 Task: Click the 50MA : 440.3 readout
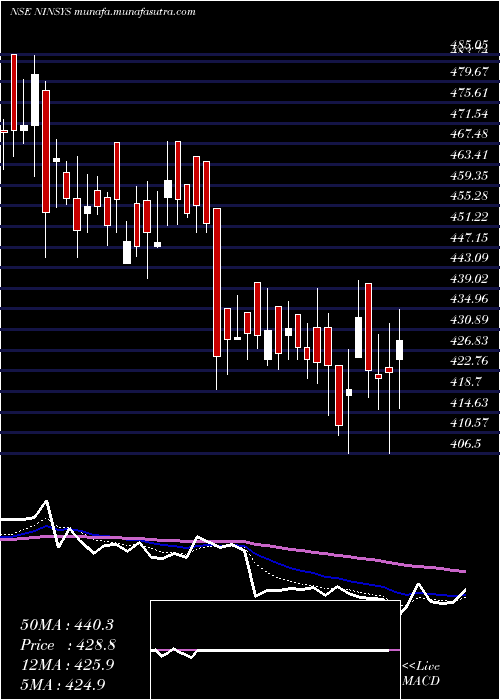click(x=67, y=625)
